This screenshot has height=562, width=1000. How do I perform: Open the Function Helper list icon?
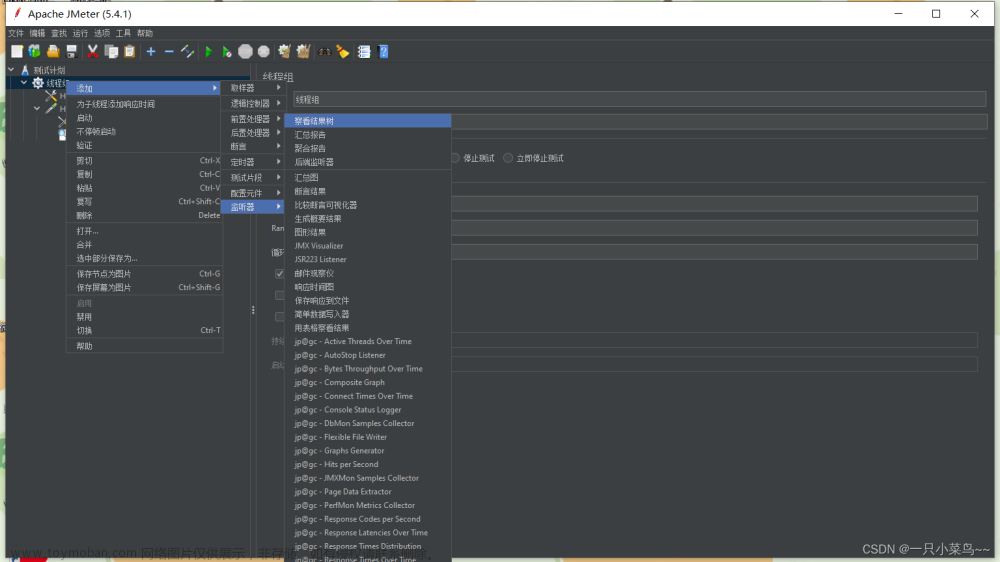tap(364, 52)
